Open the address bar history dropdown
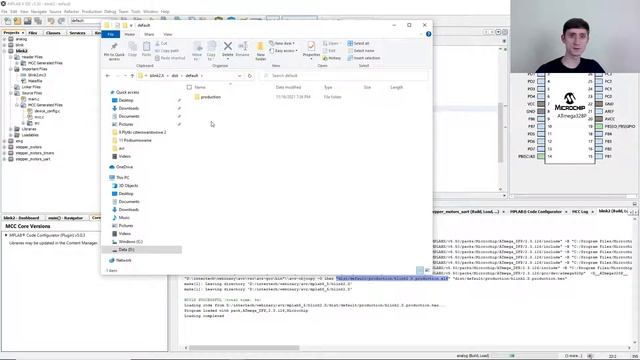This screenshot has height=360, width=640. pos(240,76)
